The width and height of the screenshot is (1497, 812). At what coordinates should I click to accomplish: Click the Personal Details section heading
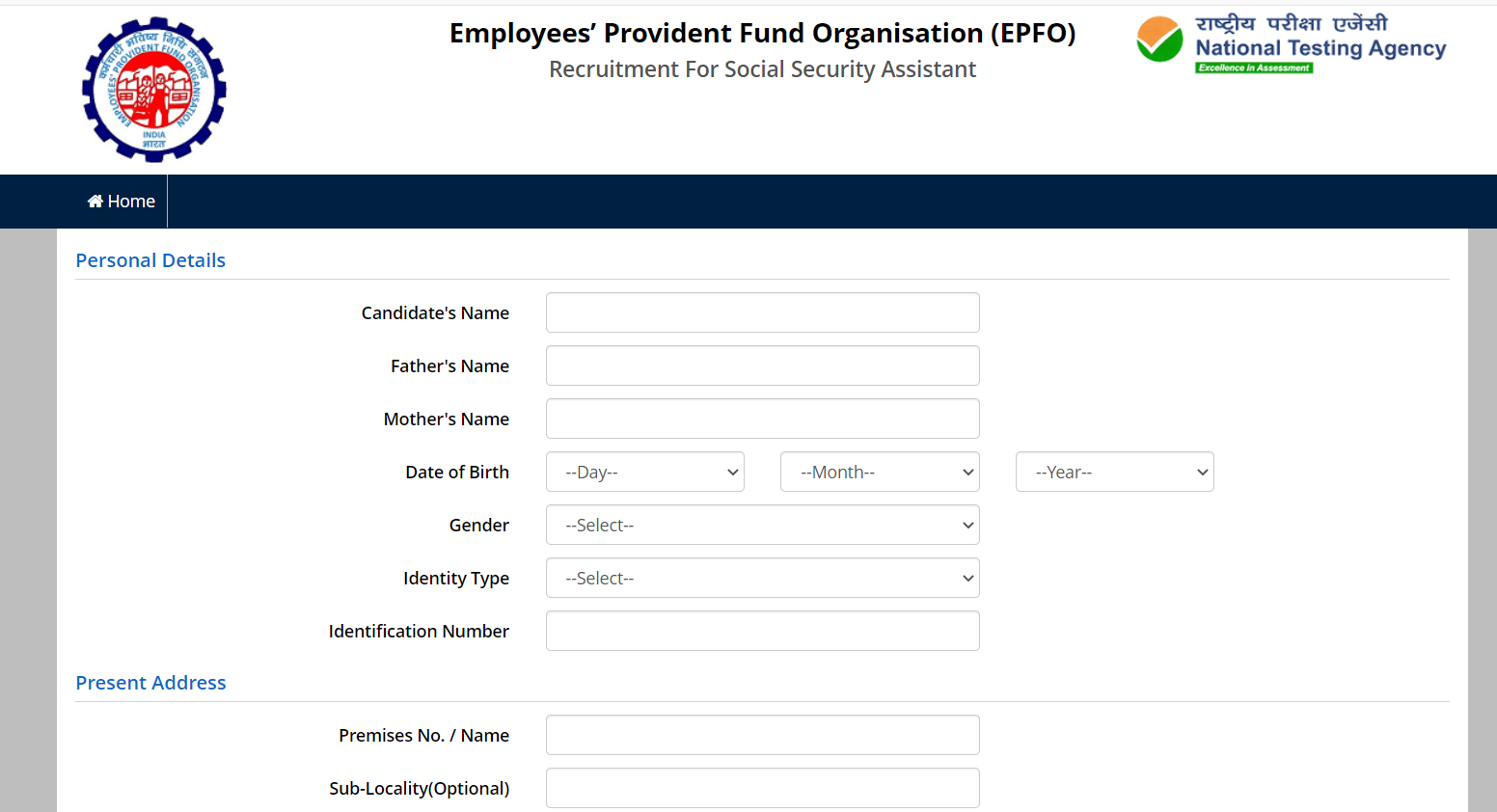tap(150, 260)
